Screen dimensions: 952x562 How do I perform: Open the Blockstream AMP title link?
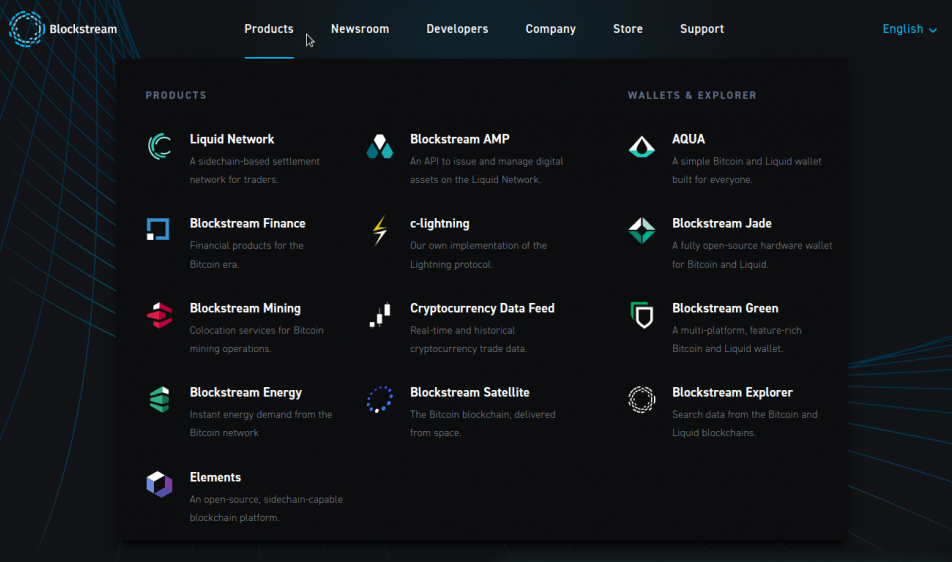(459, 139)
